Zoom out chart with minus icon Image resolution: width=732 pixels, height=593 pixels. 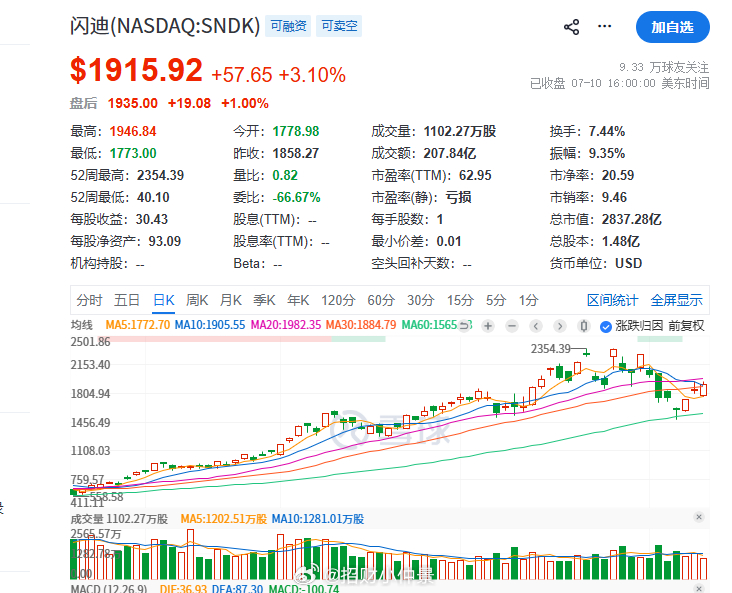point(512,326)
